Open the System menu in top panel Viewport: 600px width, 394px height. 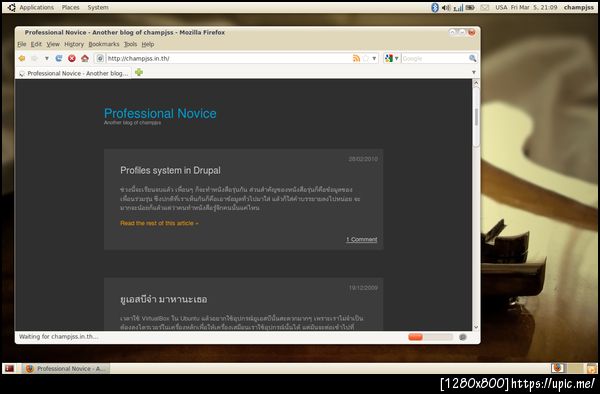[98, 7]
